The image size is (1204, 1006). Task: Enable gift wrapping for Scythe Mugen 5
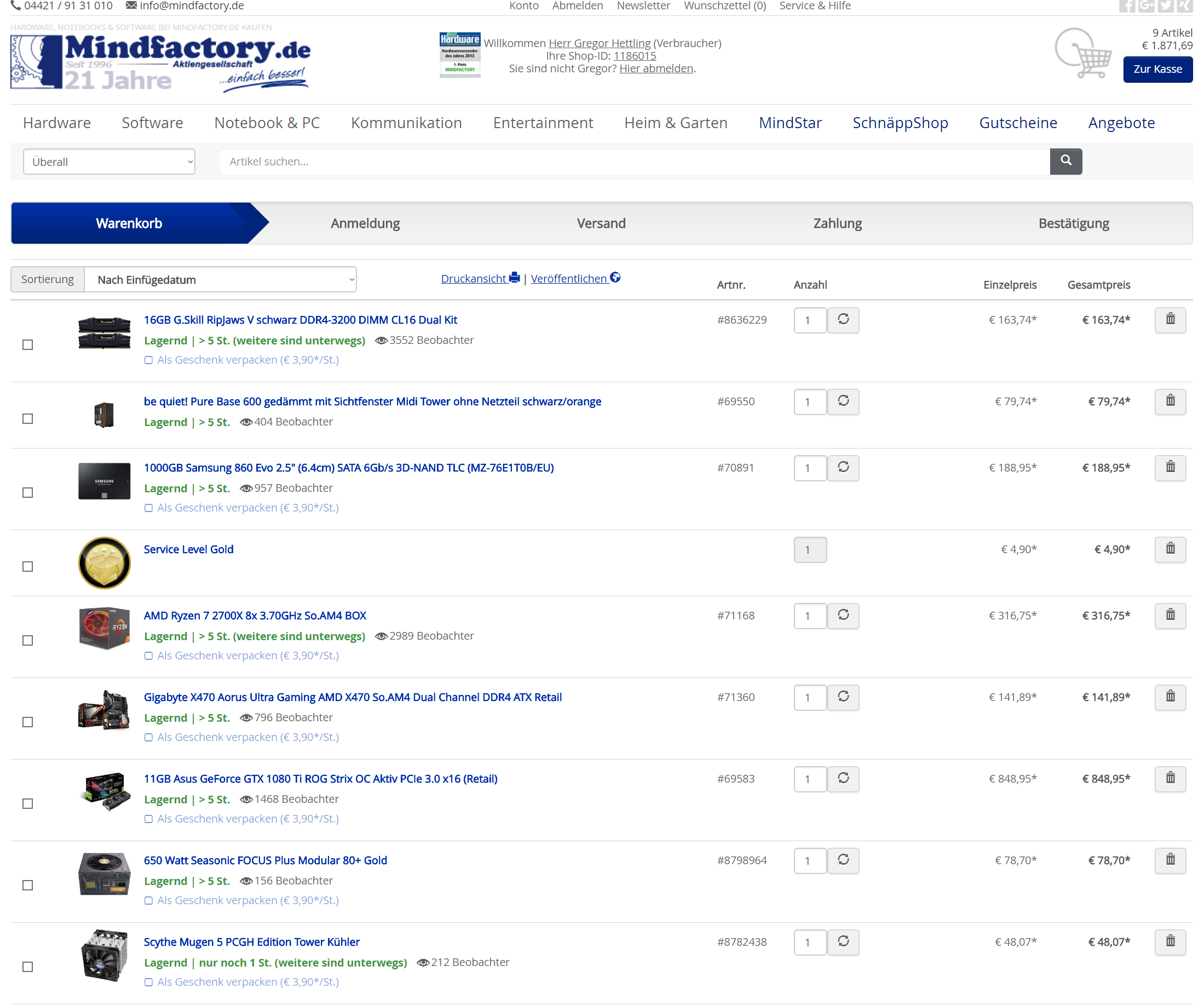point(148,982)
